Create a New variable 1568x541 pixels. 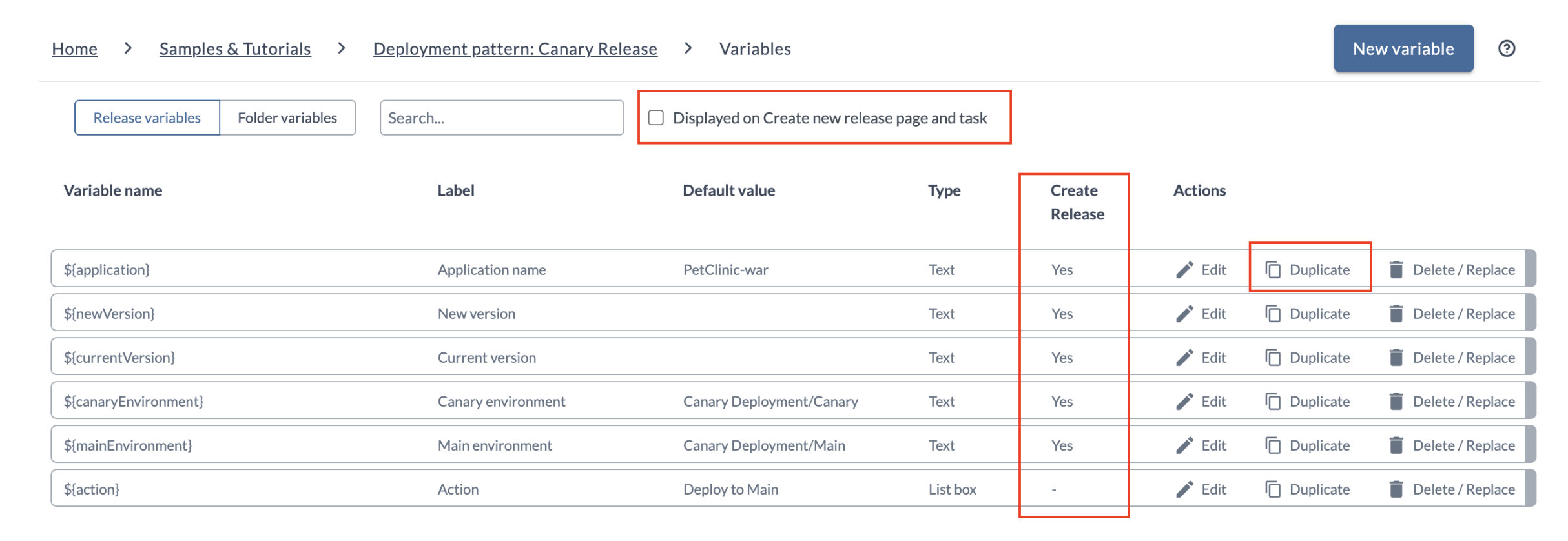[1403, 48]
